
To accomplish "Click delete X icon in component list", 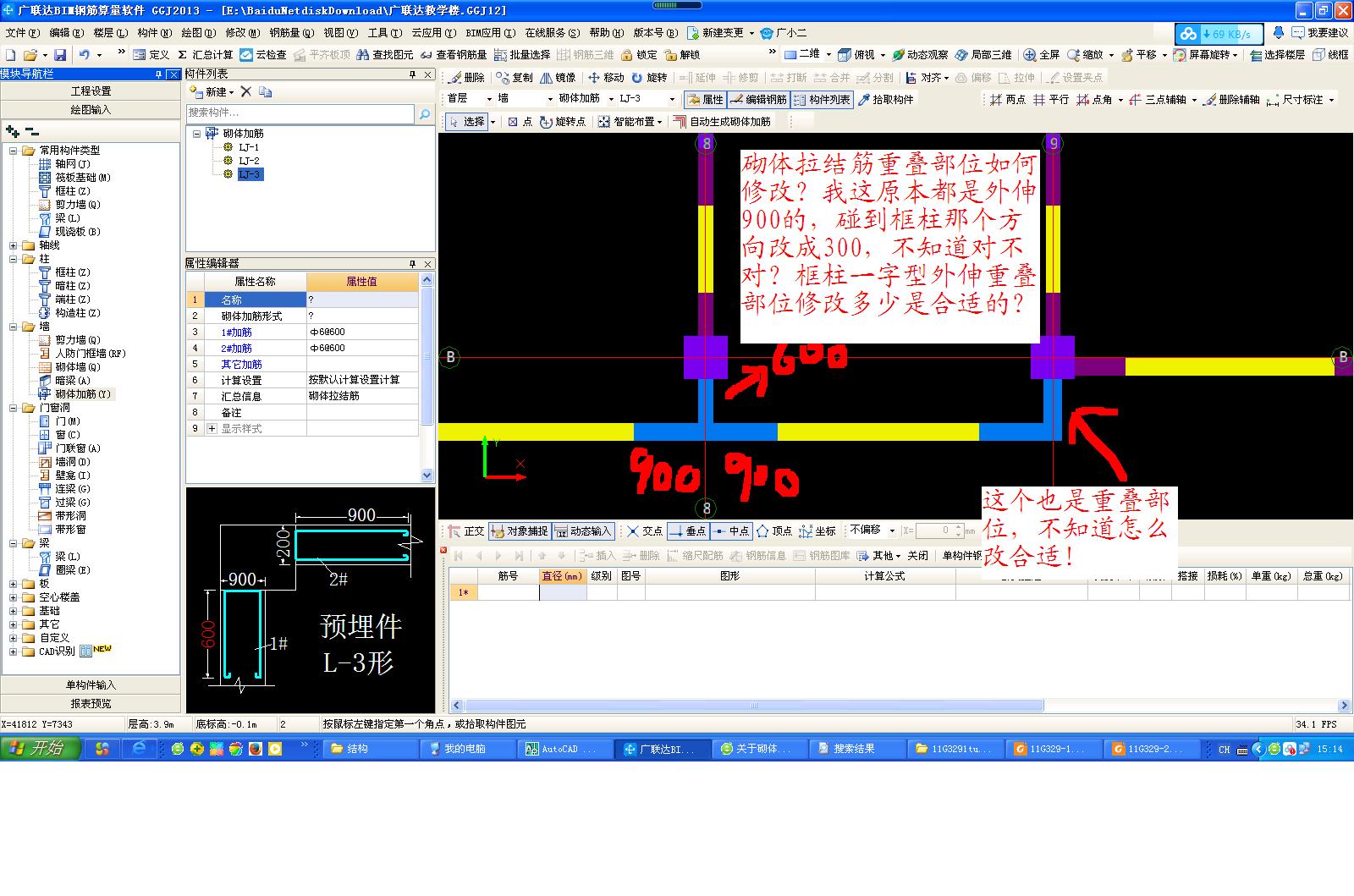I will [x=245, y=91].
